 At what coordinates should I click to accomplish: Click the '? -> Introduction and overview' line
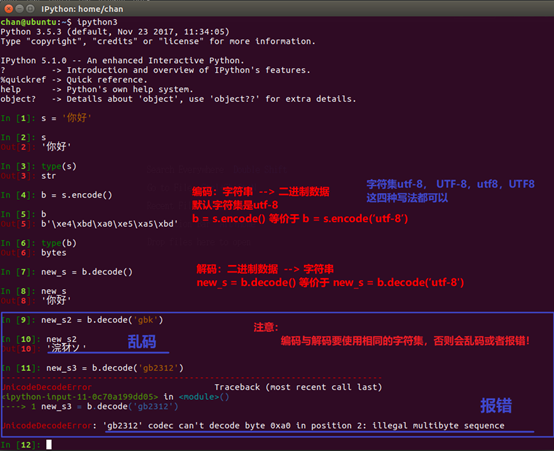coord(155,70)
